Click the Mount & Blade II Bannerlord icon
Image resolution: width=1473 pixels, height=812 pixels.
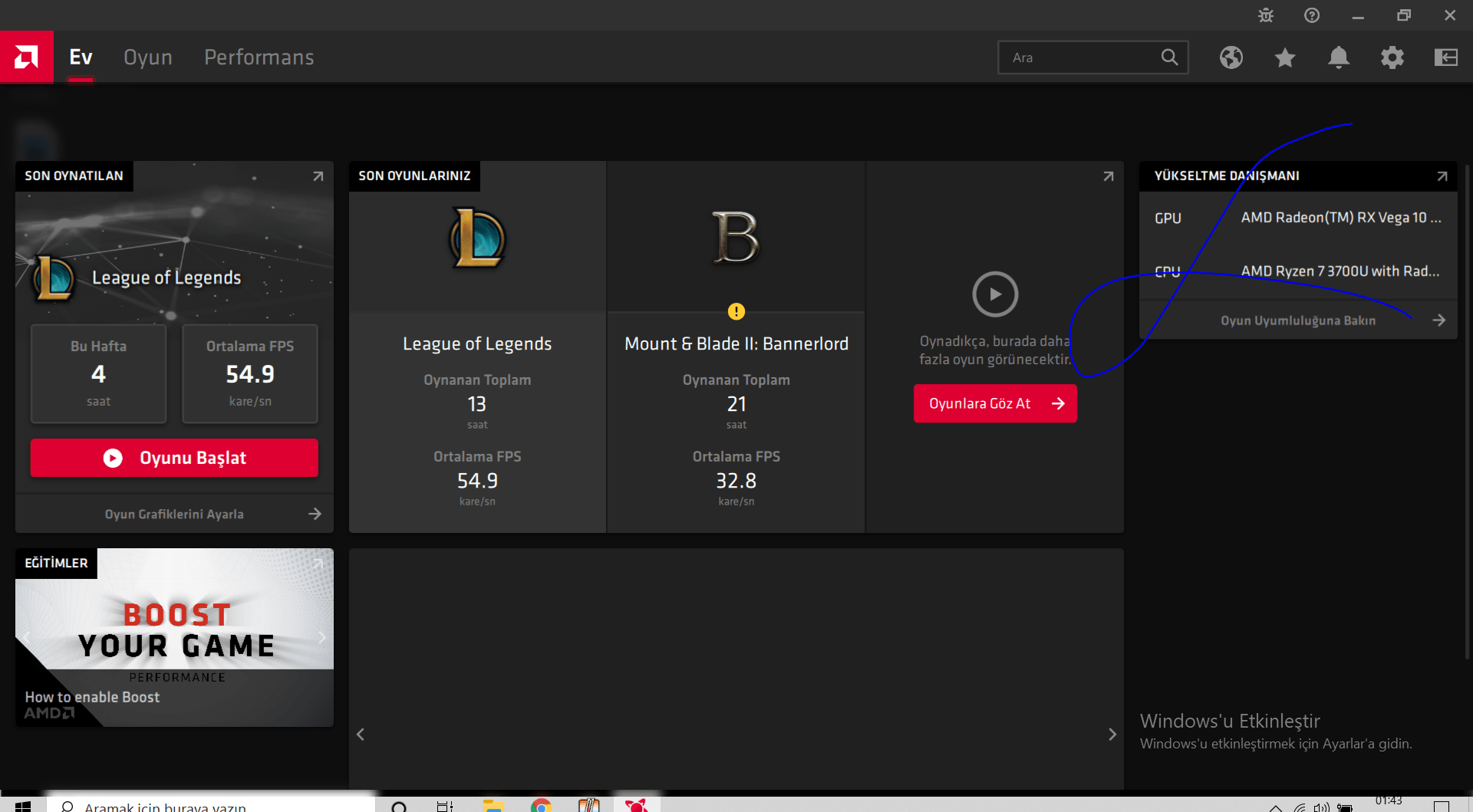[x=736, y=238]
